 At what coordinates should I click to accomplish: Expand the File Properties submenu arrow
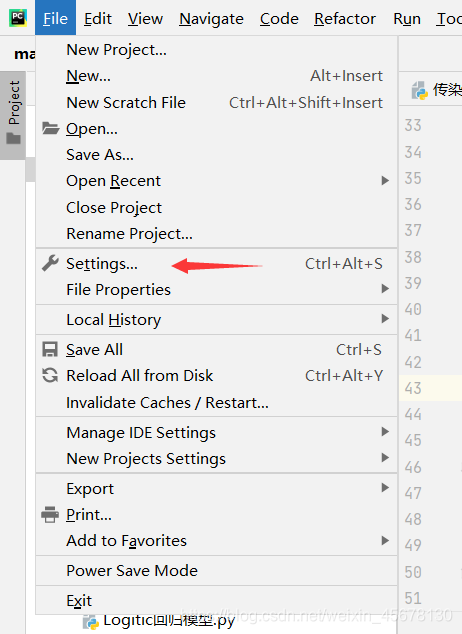[x=385, y=289]
